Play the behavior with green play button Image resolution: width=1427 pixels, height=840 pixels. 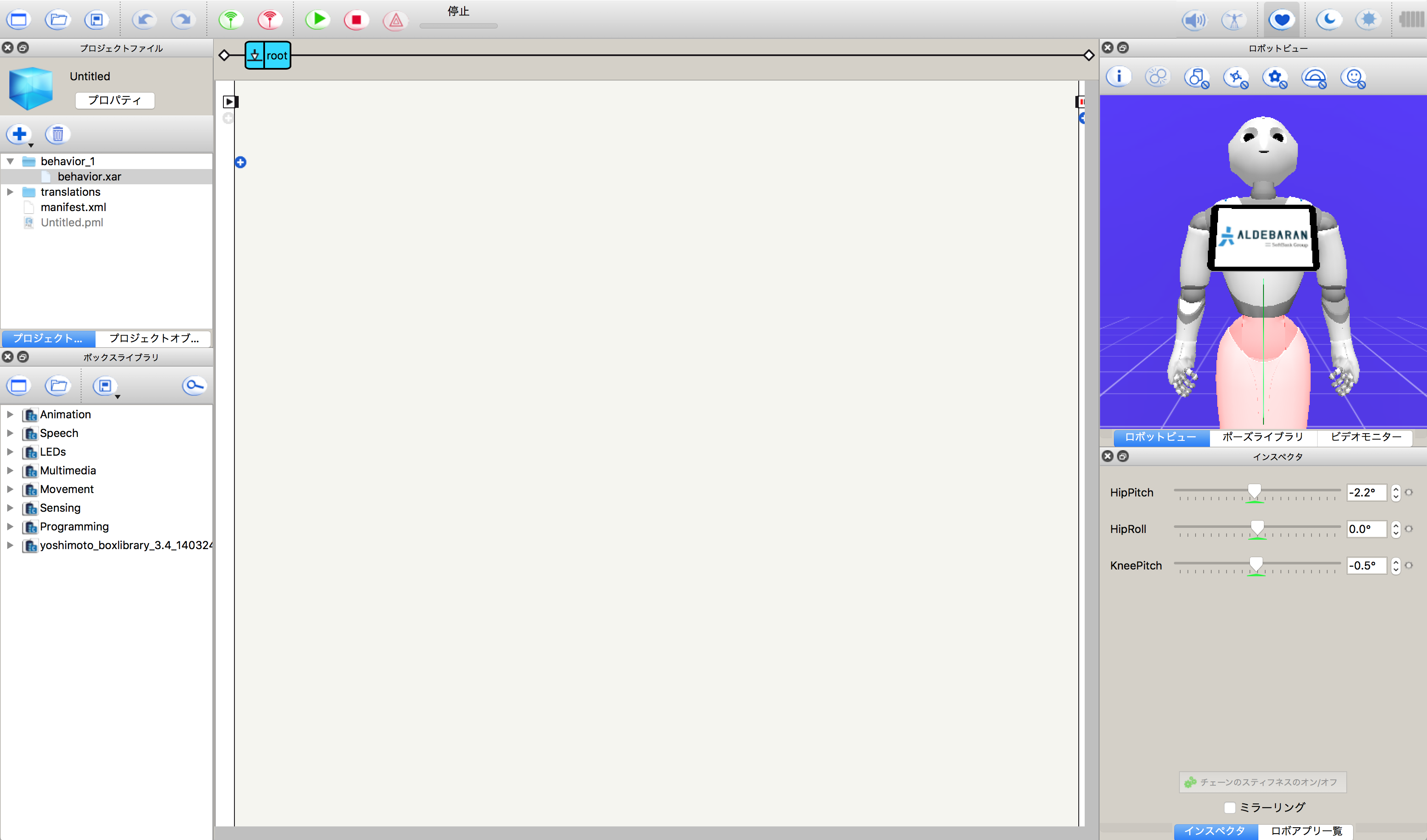pyautogui.click(x=318, y=20)
